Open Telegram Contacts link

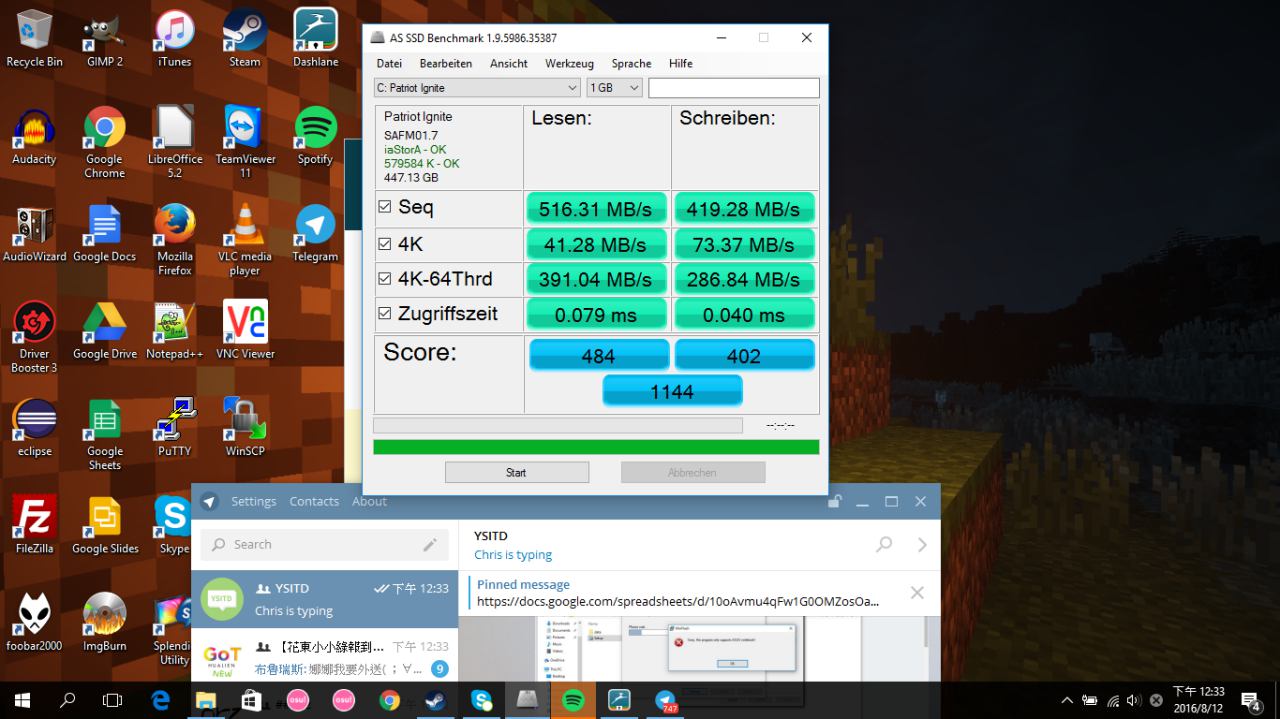click(x=314, y=502)
